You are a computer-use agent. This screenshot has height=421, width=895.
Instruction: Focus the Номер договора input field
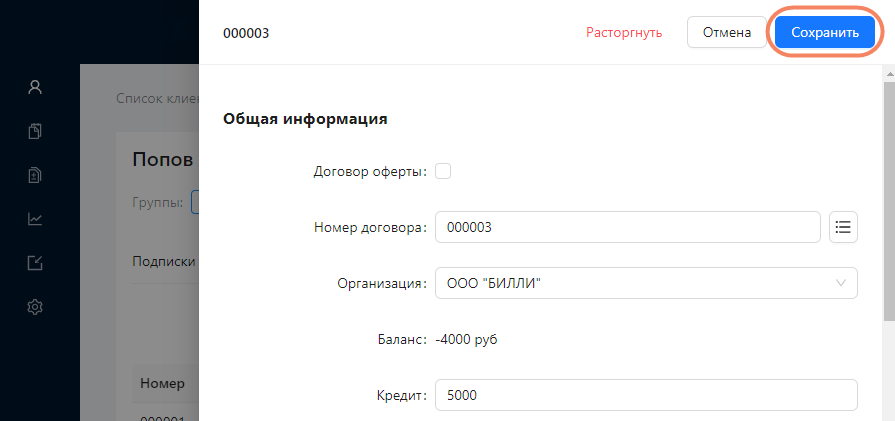(x=628, y=227)
